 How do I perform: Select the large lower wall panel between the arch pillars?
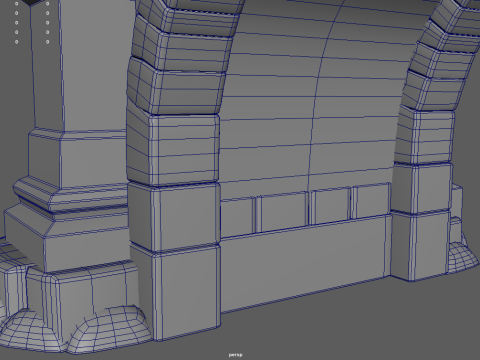pyautogui.click(x=305, y=263)
